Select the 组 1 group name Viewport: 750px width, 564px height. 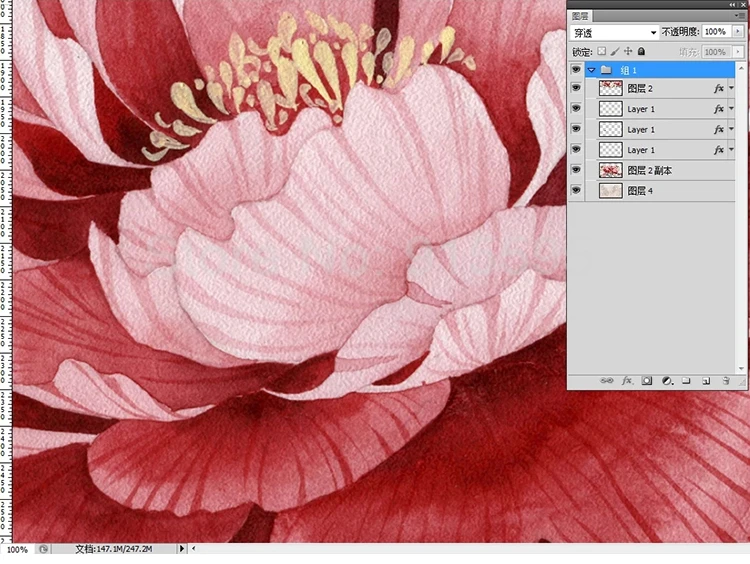click(x=629, y=70)
